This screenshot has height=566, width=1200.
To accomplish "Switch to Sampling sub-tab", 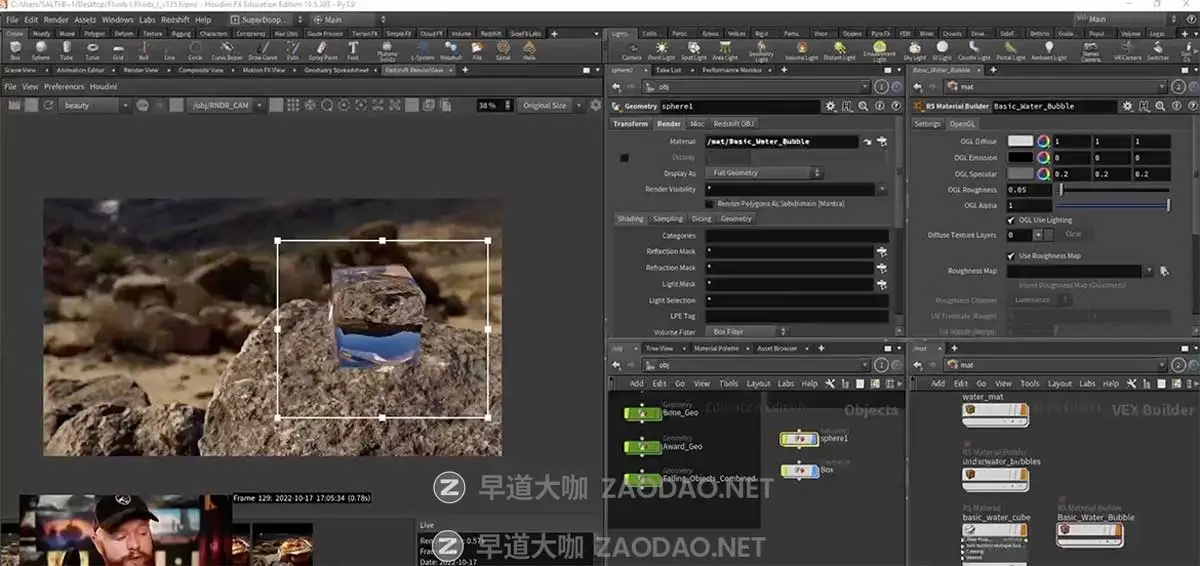I will pyautogui.click(x=667, y=219).
